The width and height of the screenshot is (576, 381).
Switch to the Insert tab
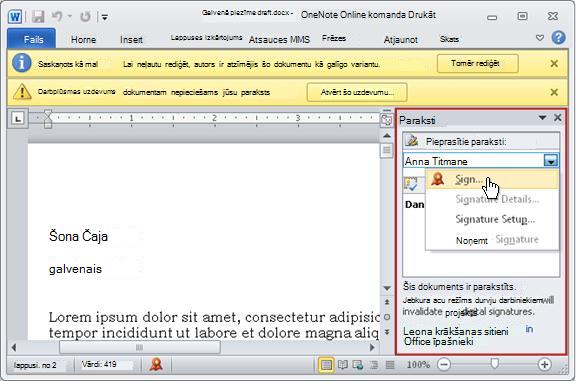pyautogui.click(x=131, y=40)
